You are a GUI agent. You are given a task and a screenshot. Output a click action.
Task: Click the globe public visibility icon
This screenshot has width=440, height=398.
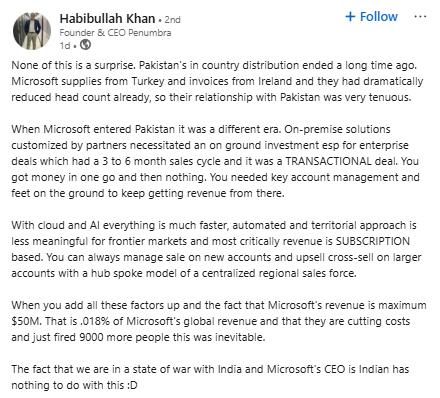tap(85, 45)
